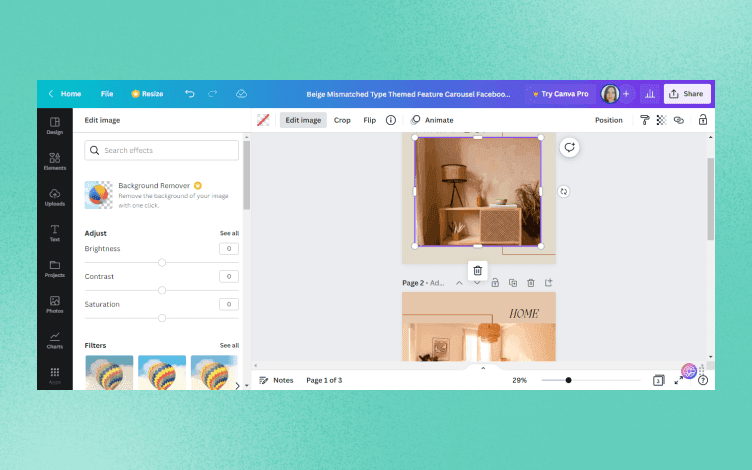
Task: Click Try Canva Pro
Action: (x=560, y=94)
